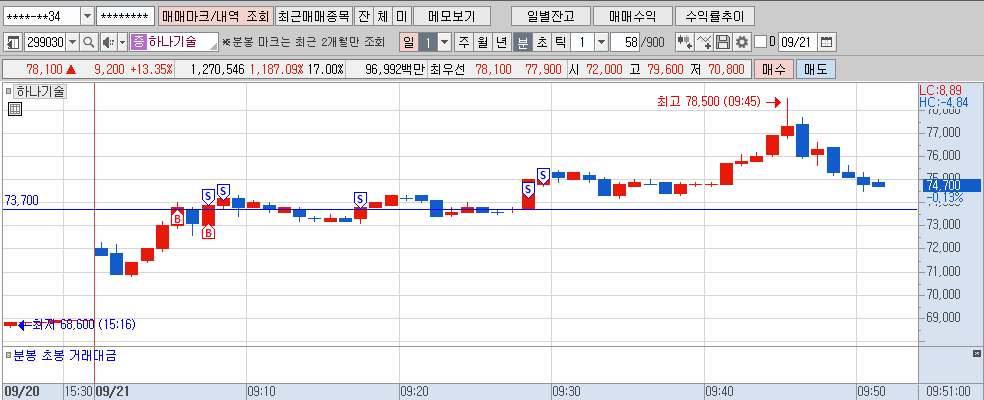Click the 09:51:00 time axis label

tap(950, 391)
